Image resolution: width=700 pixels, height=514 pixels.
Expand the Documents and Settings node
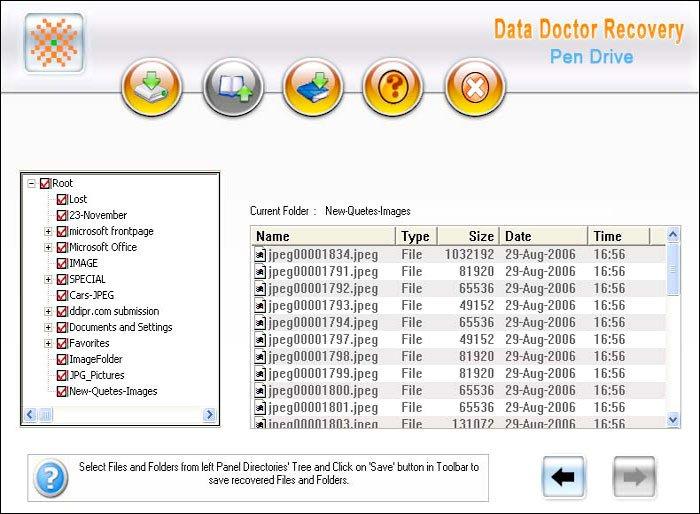pos(48,328)
